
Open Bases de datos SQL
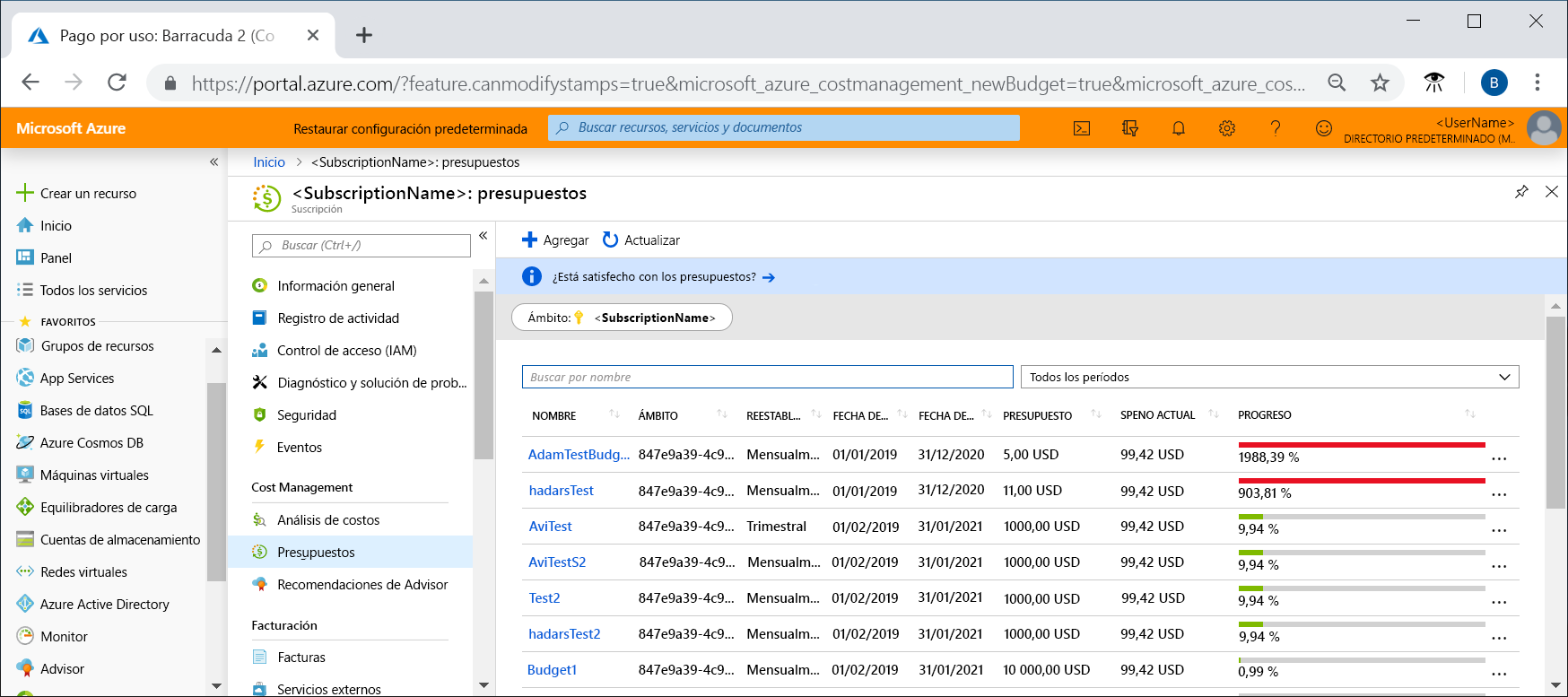pos(96,411)
